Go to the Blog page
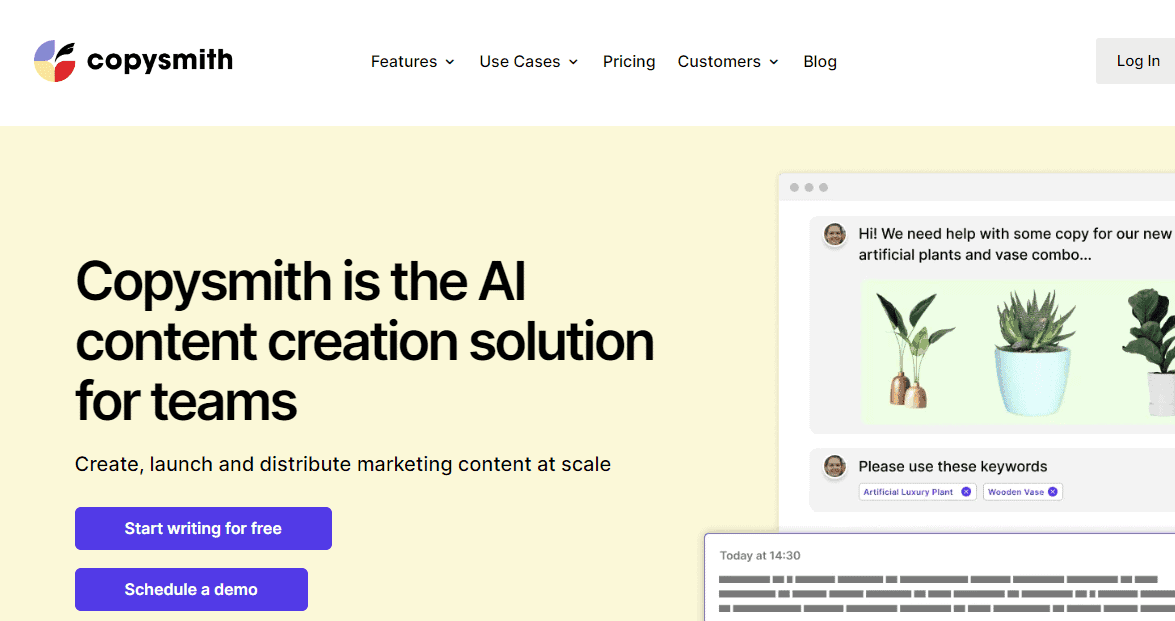 click(820, 62)
